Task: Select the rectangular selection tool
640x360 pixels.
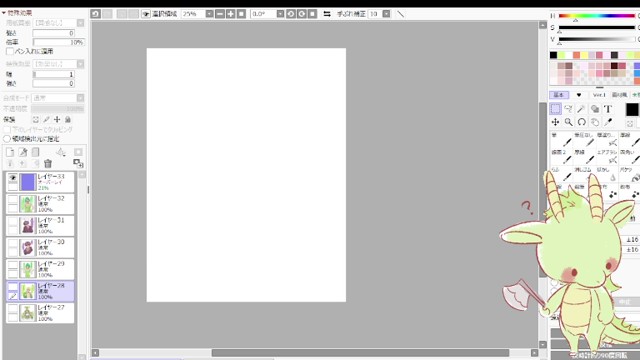Action: click(x=555, y=109)
